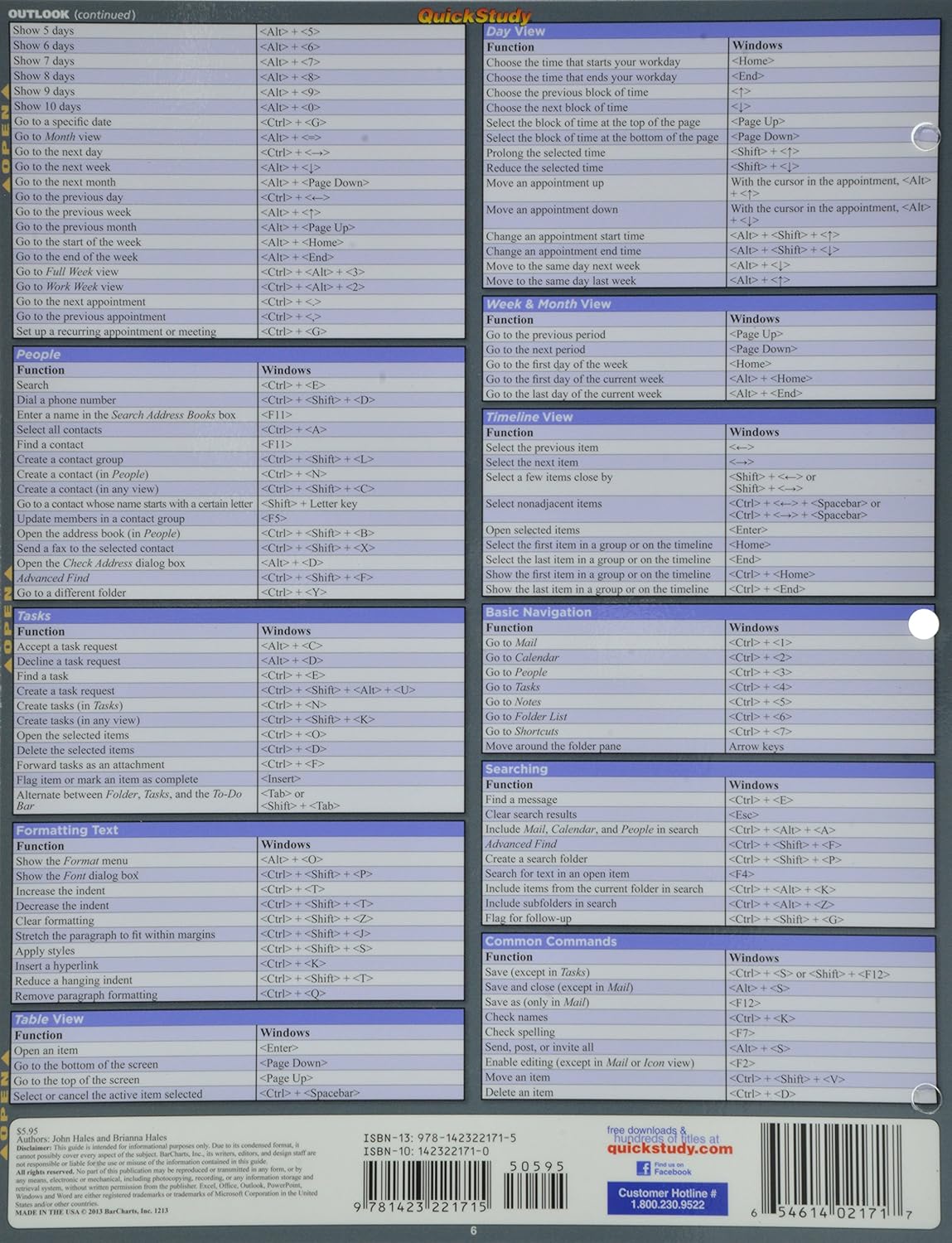Click 'Show the Format menu'
Screen dimensions: 952x1243
click(x=71, y=861)
